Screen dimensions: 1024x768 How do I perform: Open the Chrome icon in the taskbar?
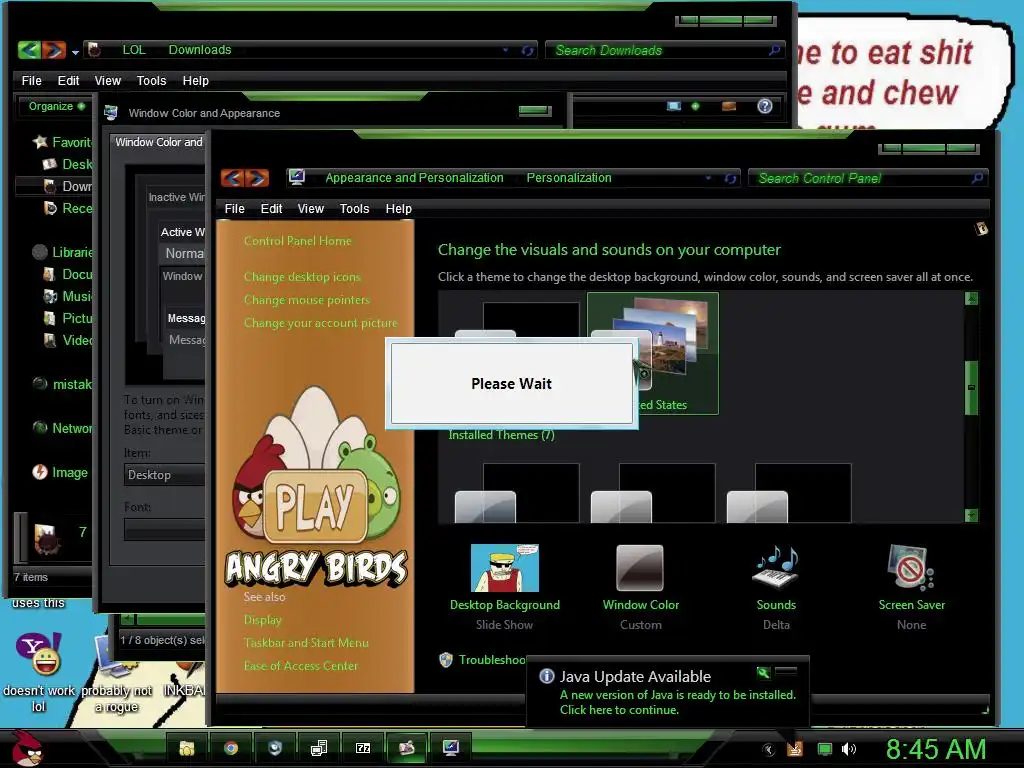231,748
